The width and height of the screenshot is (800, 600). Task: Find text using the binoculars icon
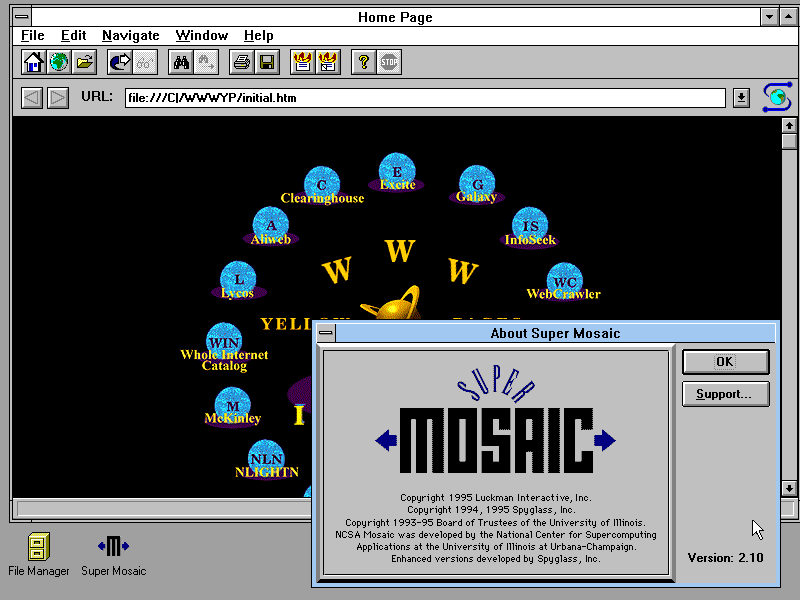(x=181, y=62)
